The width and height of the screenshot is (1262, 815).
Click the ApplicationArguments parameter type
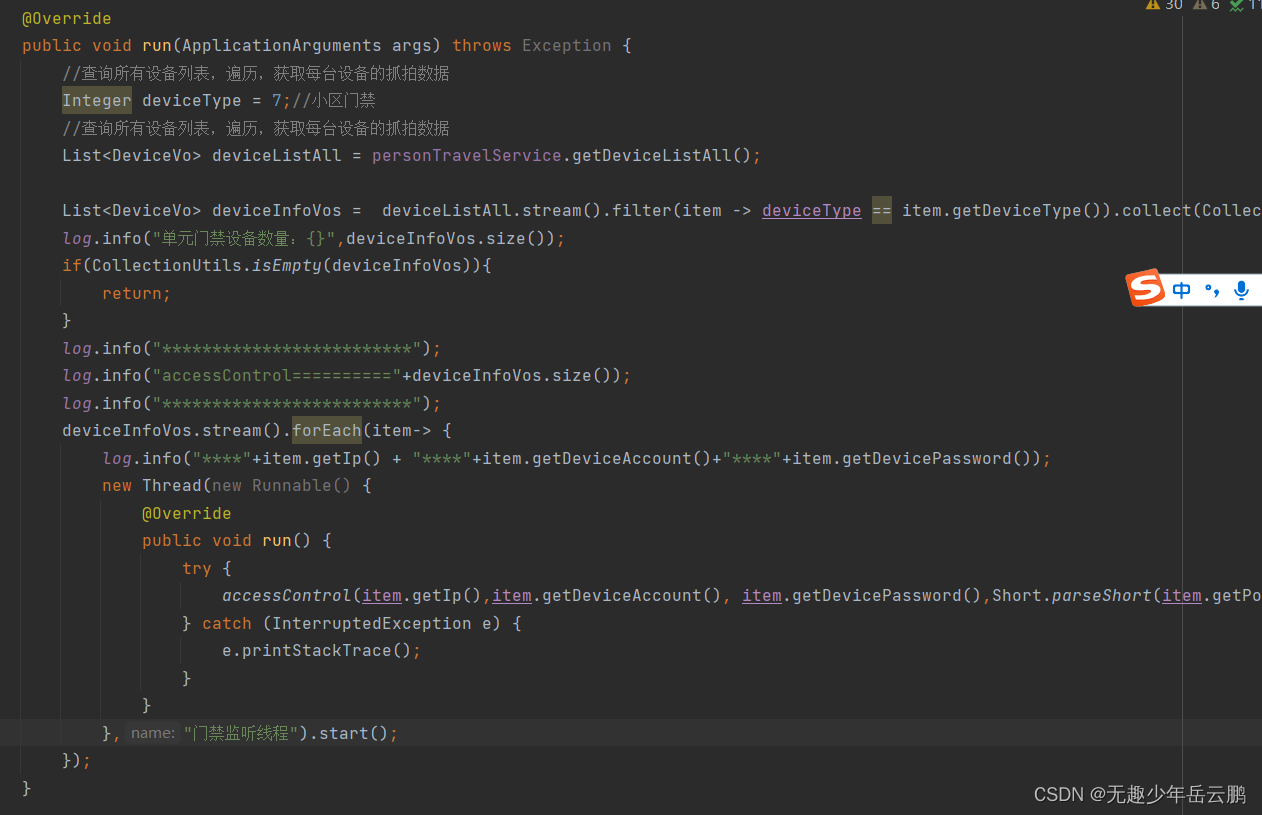point(282,45)
